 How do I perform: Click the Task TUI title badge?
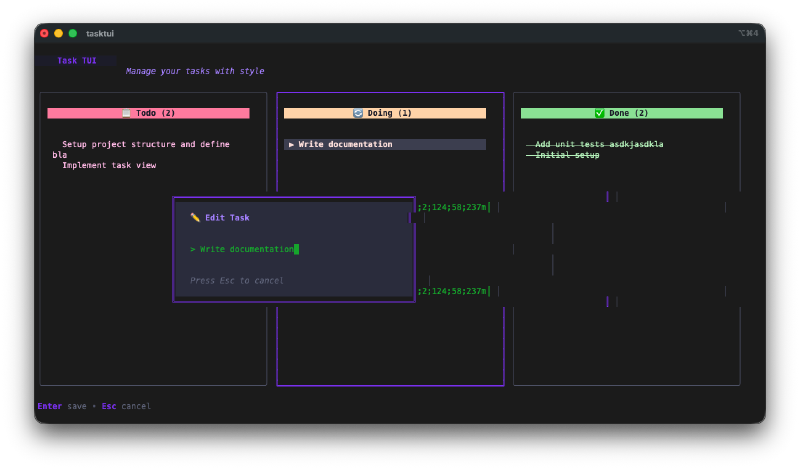tap(76, 61)
